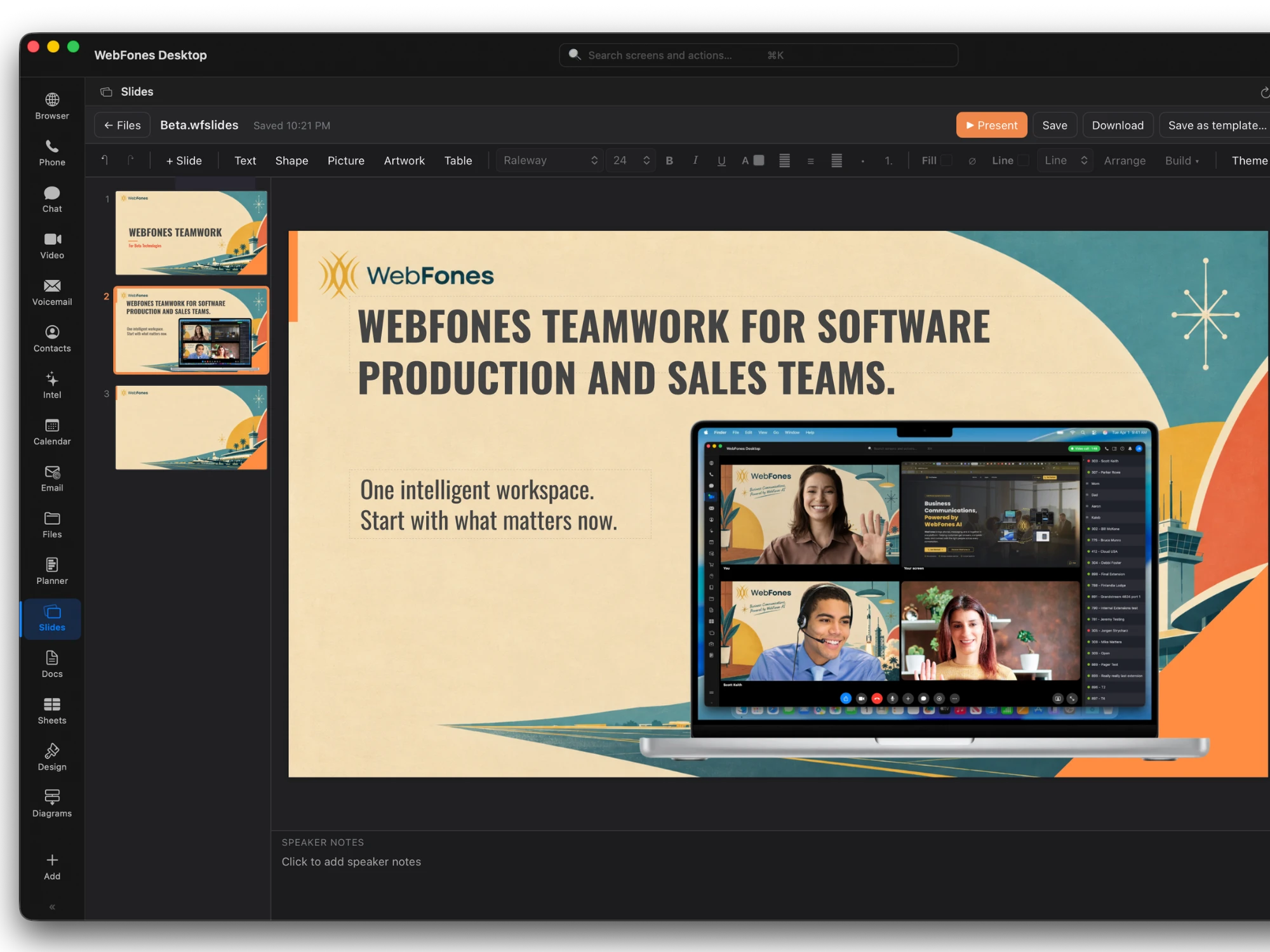Open Voicemail in the sidebar
This screenshot has height=952, width=1270.
coord(52,292)
